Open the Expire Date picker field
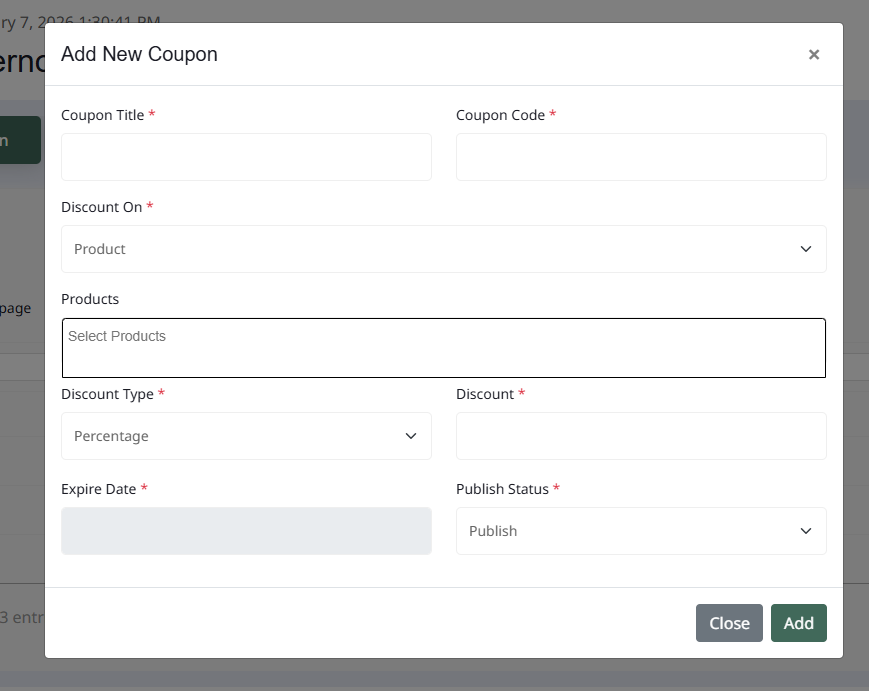 pos(246,531)
